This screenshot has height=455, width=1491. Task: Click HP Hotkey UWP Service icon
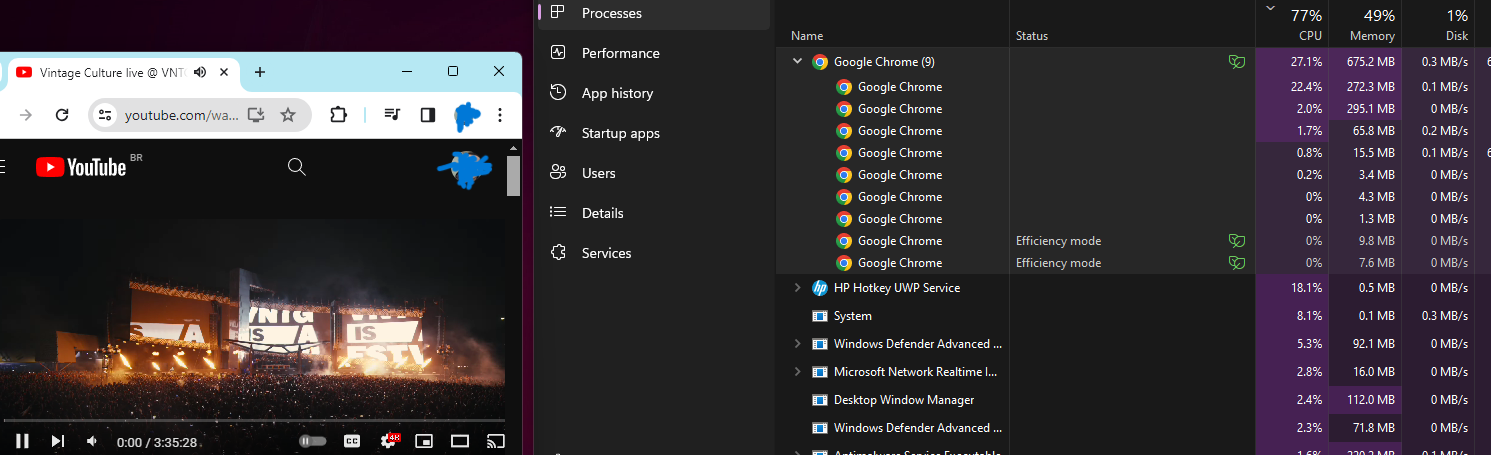(x=820, y=288)
